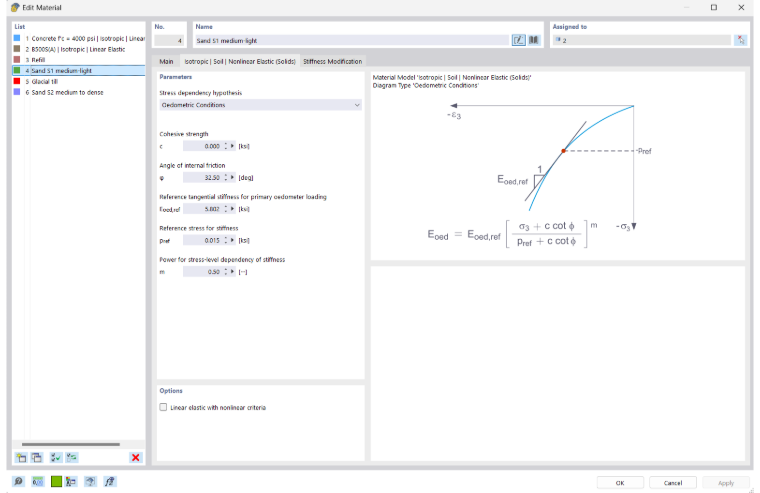760x493 pixels.
Task: Click the formula fx icon at bottom
Action: (110, 481)
